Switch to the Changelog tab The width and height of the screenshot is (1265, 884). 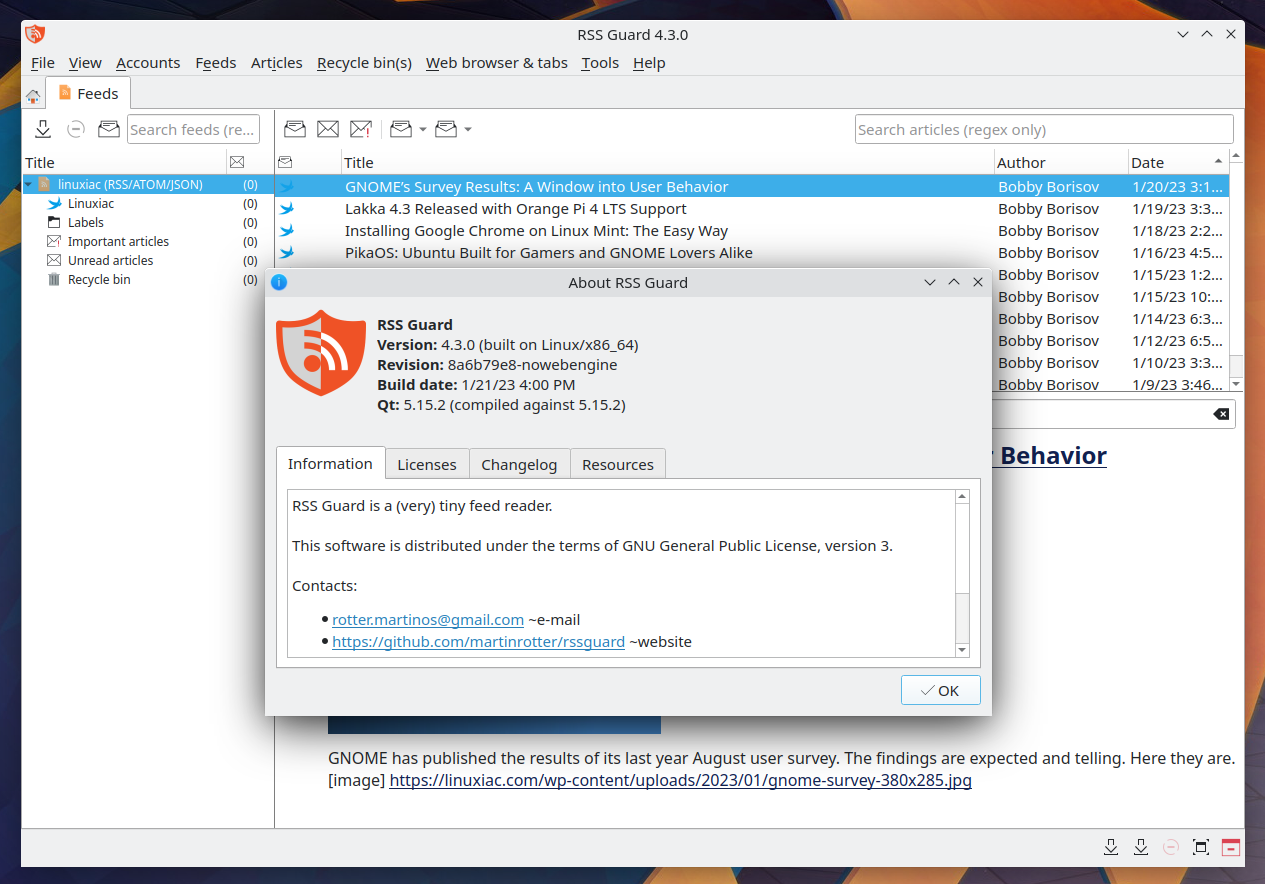(519, 464)
